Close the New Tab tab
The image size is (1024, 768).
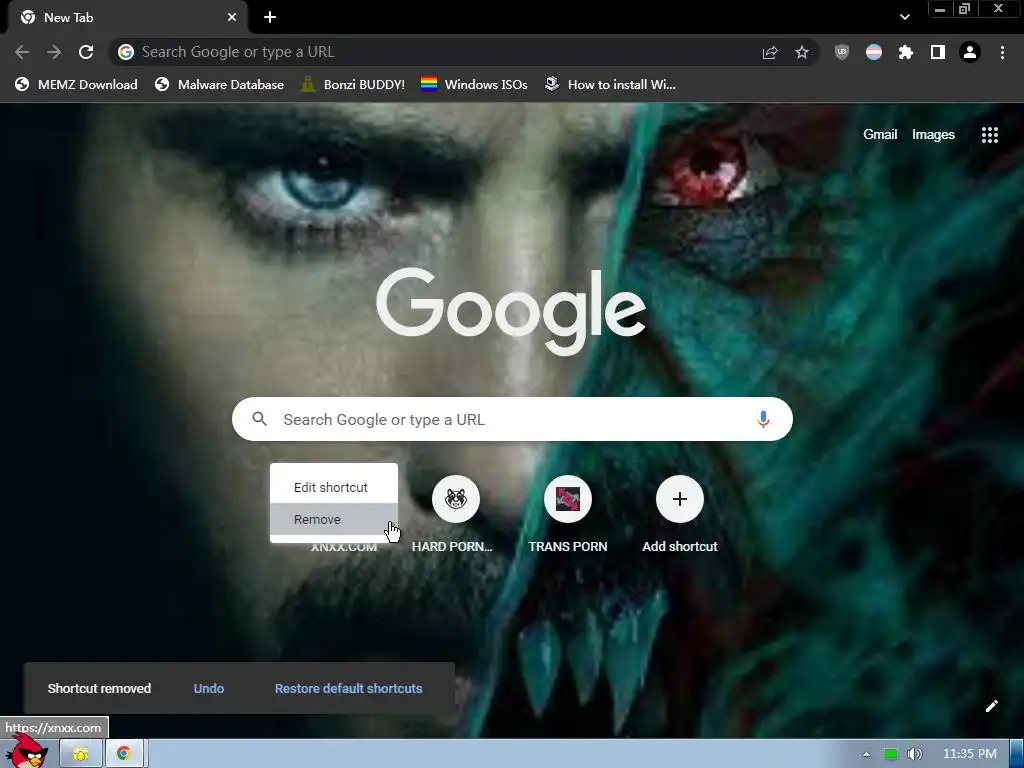pyautogui.click(x=232, y=18)
